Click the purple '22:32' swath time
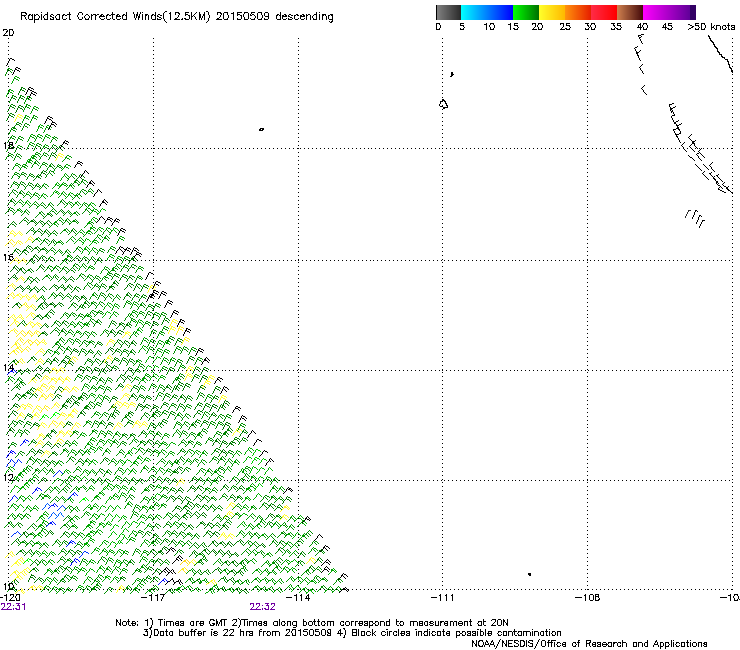This screenshot has height=650, width=740. (x=262, y=607)
